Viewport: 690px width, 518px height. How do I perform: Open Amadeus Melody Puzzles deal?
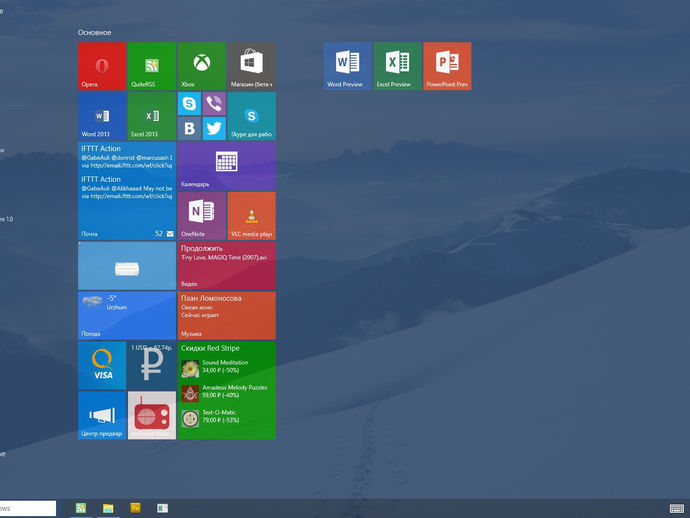click(x=224, y=392)
